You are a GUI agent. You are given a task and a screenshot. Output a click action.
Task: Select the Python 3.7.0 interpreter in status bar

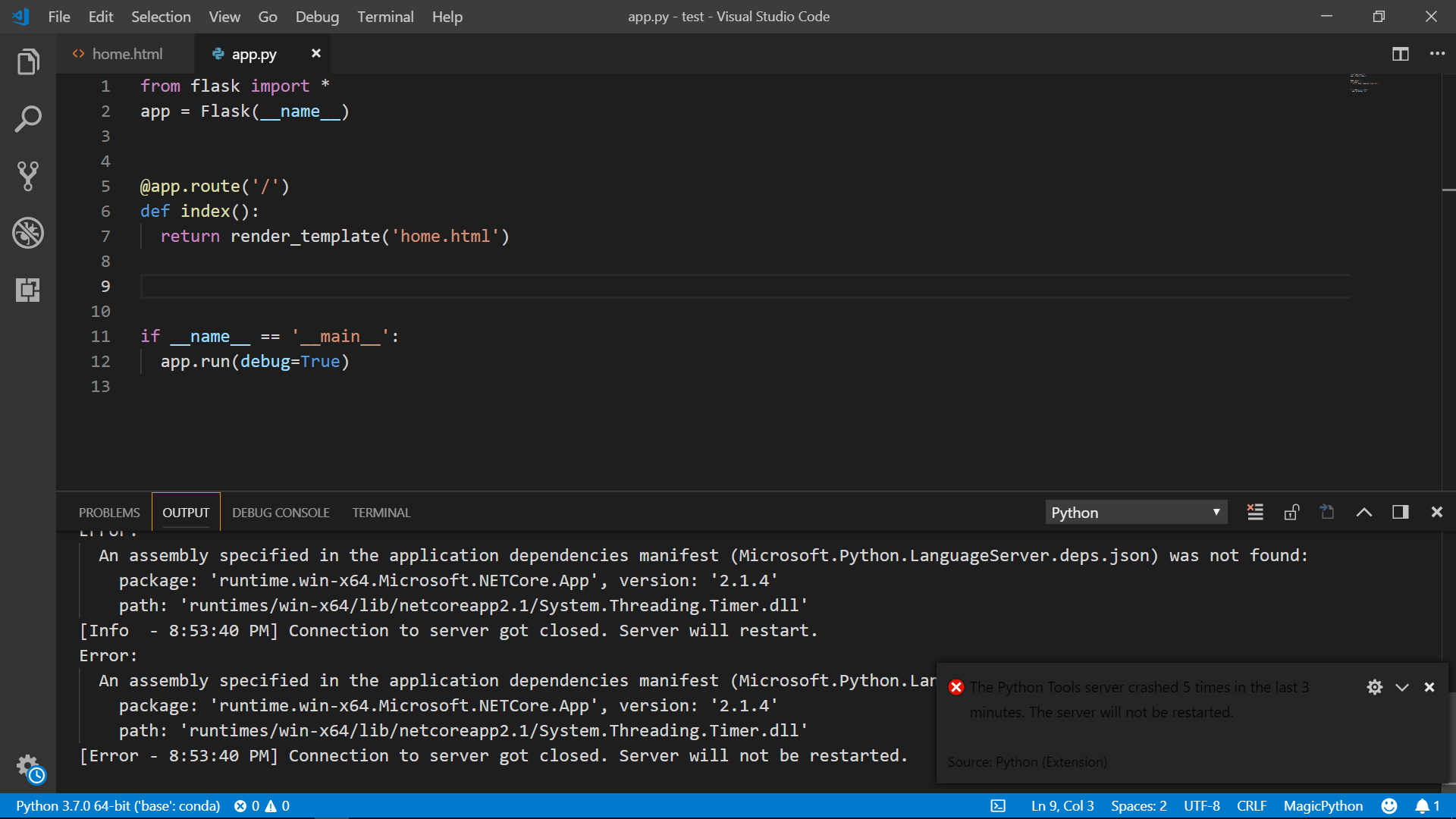click(118, 805)
